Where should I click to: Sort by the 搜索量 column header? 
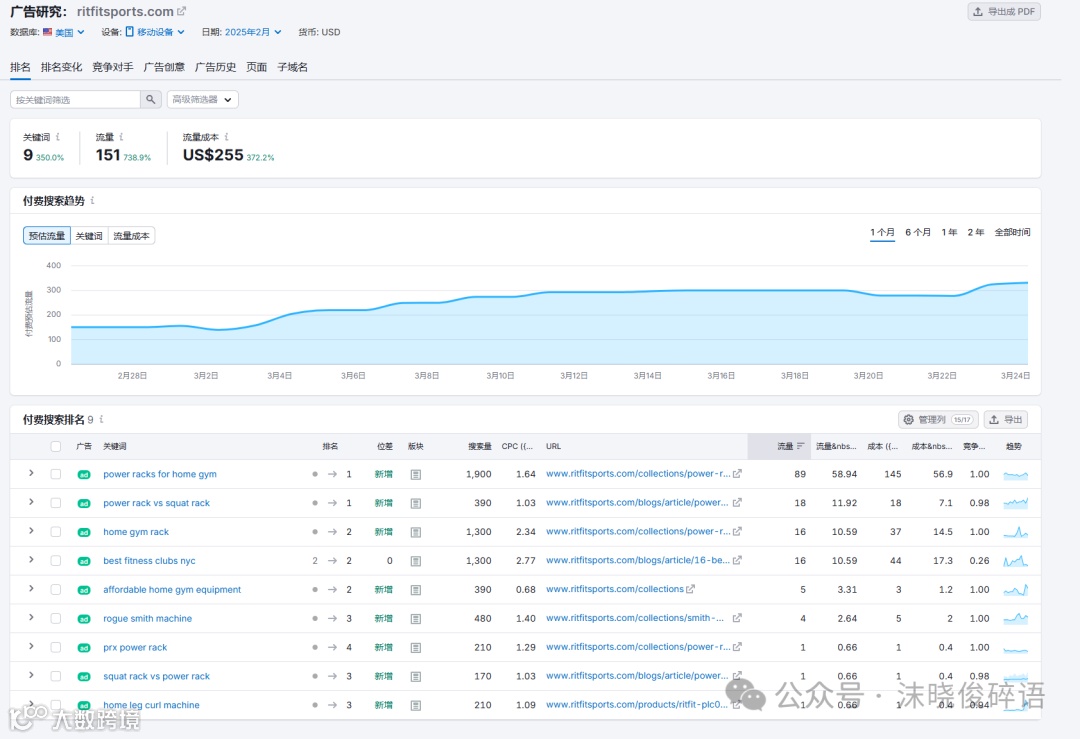click(480, 446)
